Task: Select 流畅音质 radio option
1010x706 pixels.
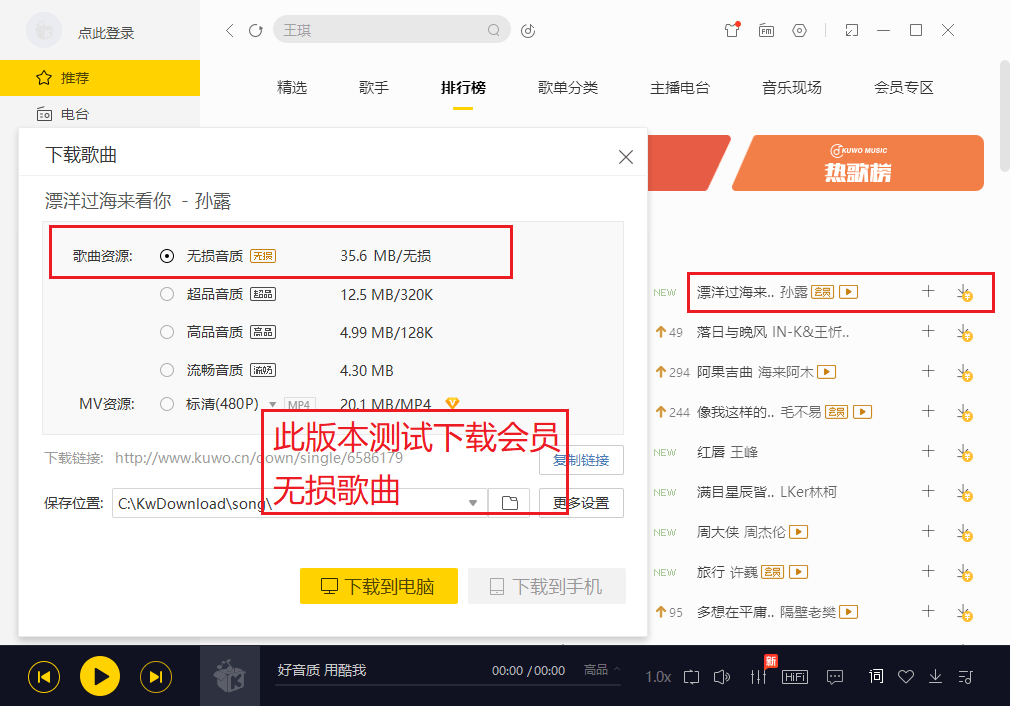Action: coord(167,370)
